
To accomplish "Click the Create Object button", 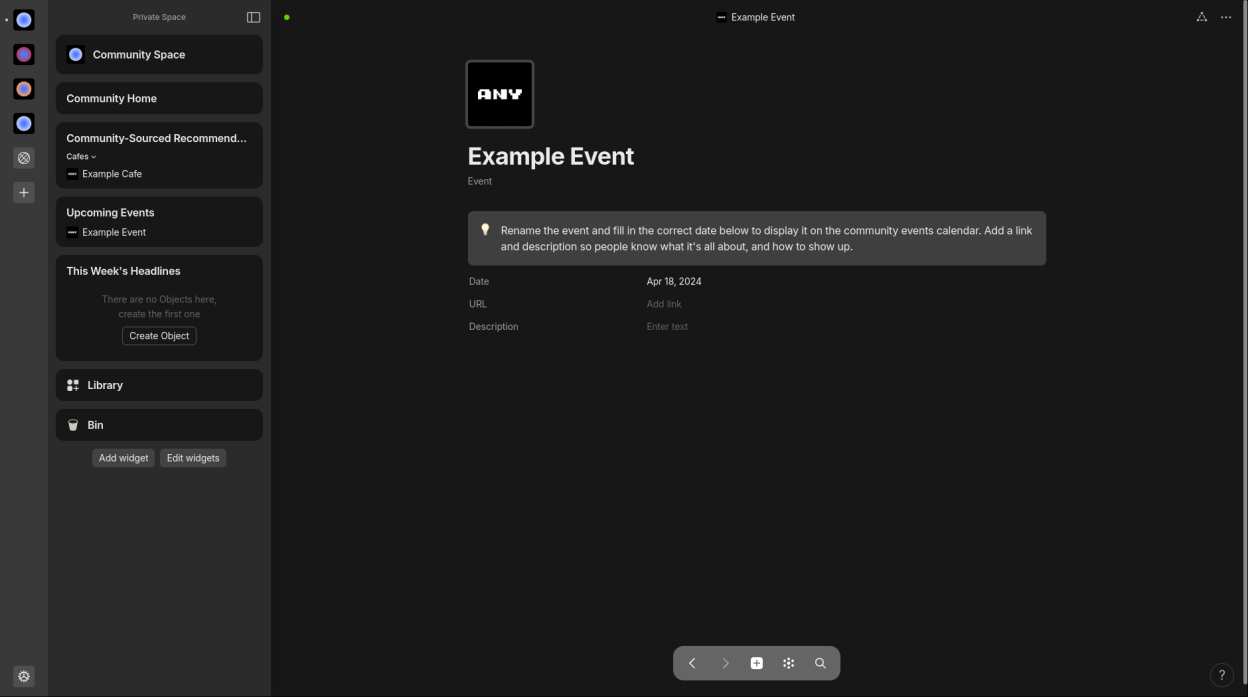I will 159,336.
